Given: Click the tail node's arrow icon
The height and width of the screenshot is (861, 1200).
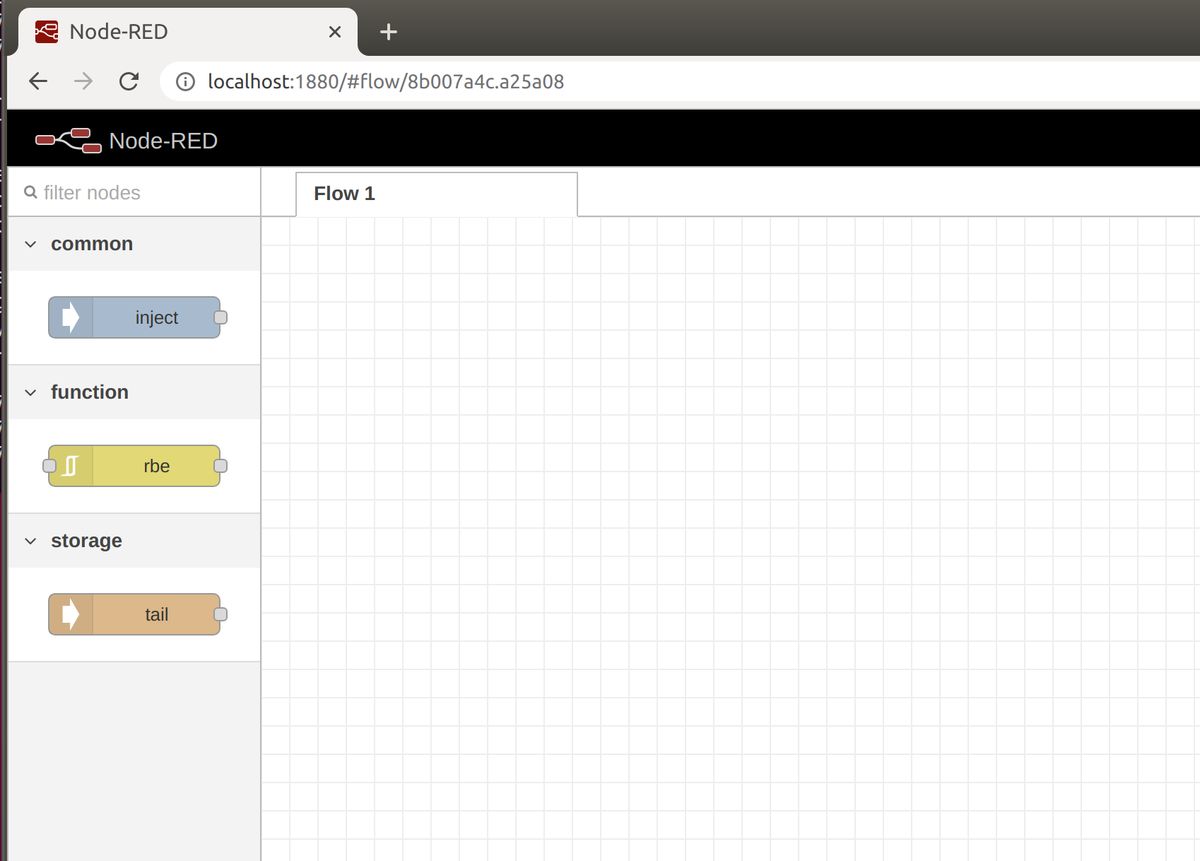Looking at the screenshot, I should pyautogui.click(x=70, y=614).
